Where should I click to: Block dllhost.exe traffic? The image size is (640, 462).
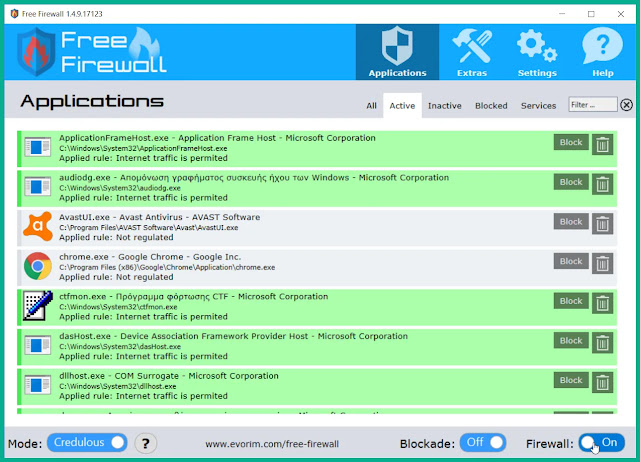tap(571, 380)
